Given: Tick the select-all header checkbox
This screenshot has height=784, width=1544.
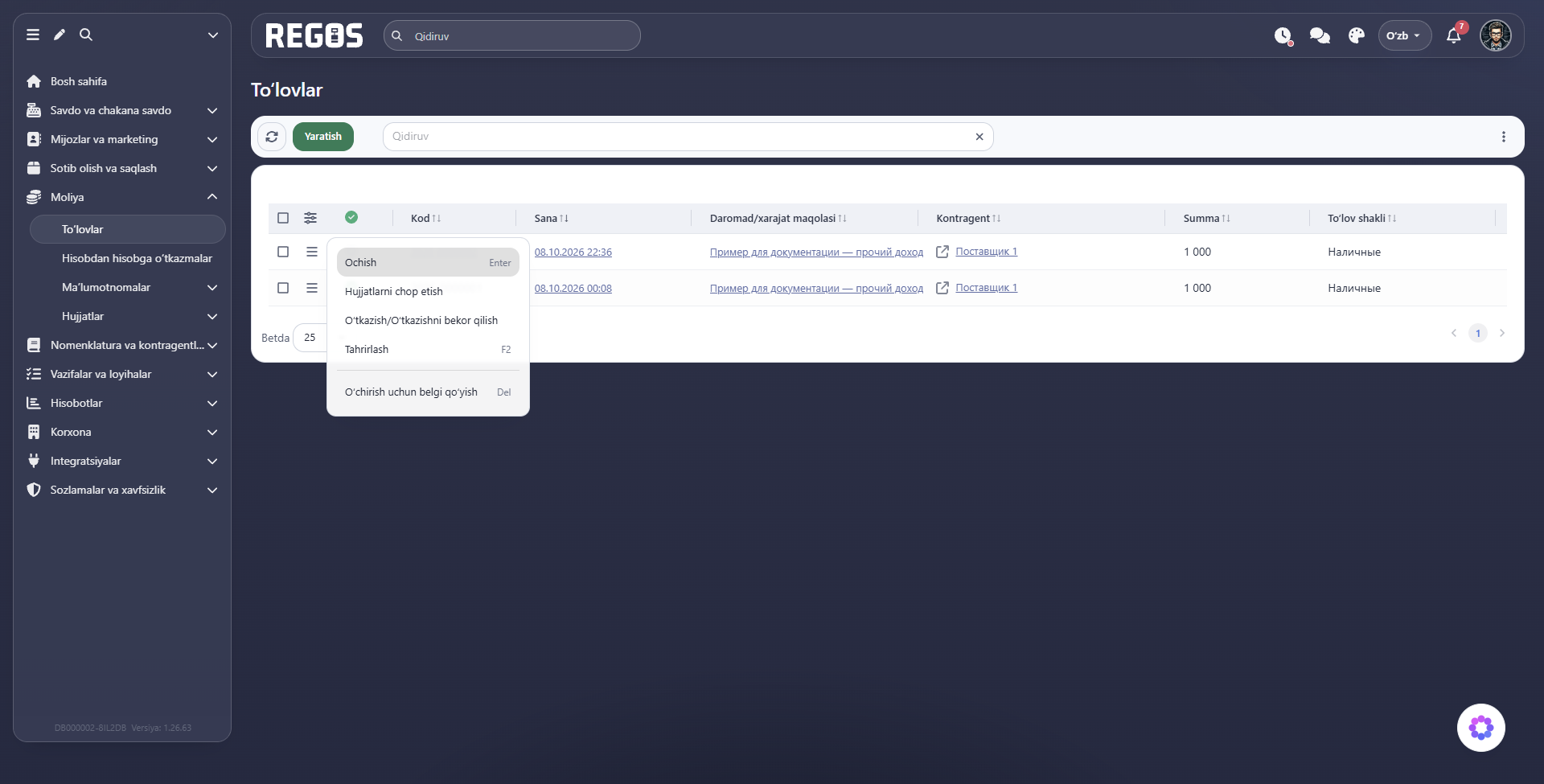Looking at the screenshot, I should point(283,218).
